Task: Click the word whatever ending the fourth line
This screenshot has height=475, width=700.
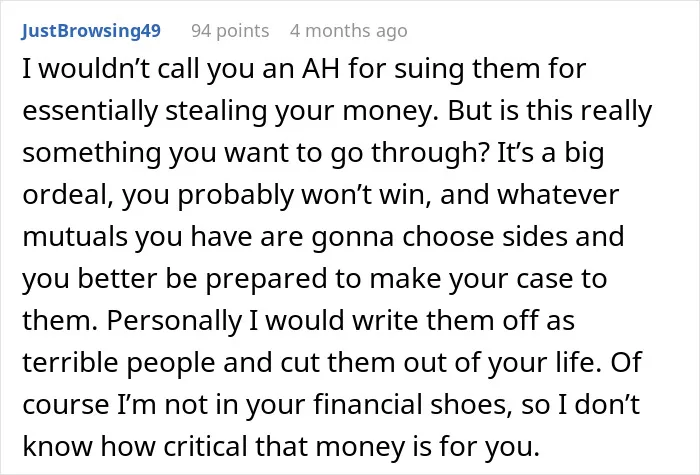Action: click(x=558, y=195)
